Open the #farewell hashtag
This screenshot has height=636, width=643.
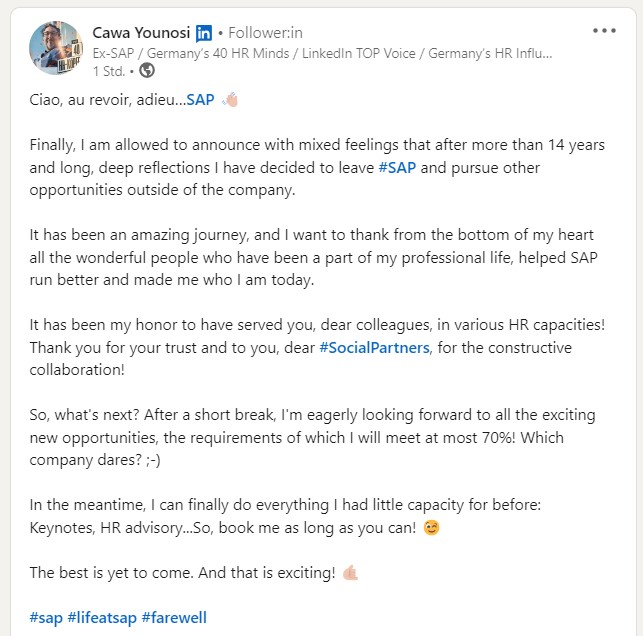click(174, 618)
